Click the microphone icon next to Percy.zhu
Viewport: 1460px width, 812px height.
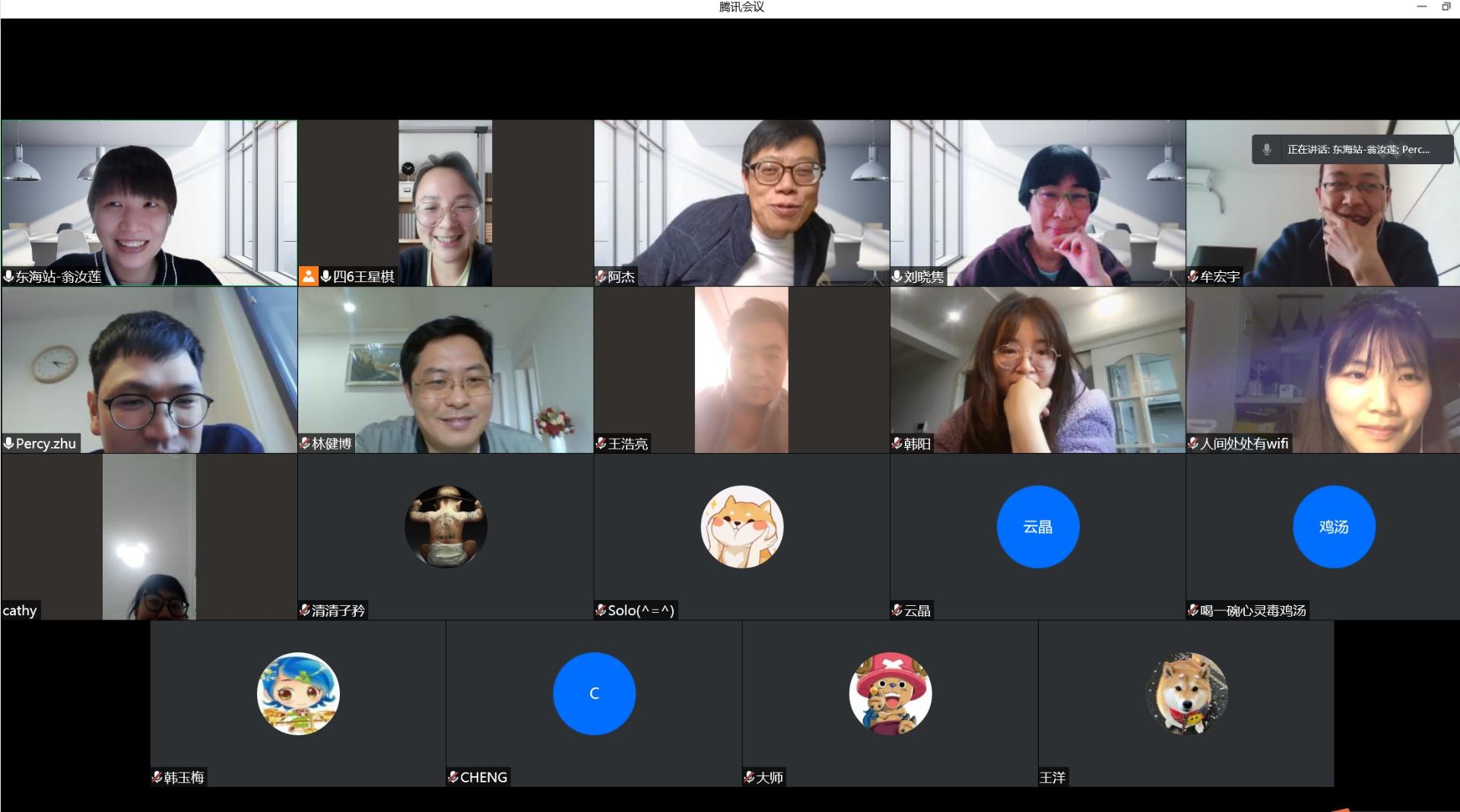(x=9, y=443)
